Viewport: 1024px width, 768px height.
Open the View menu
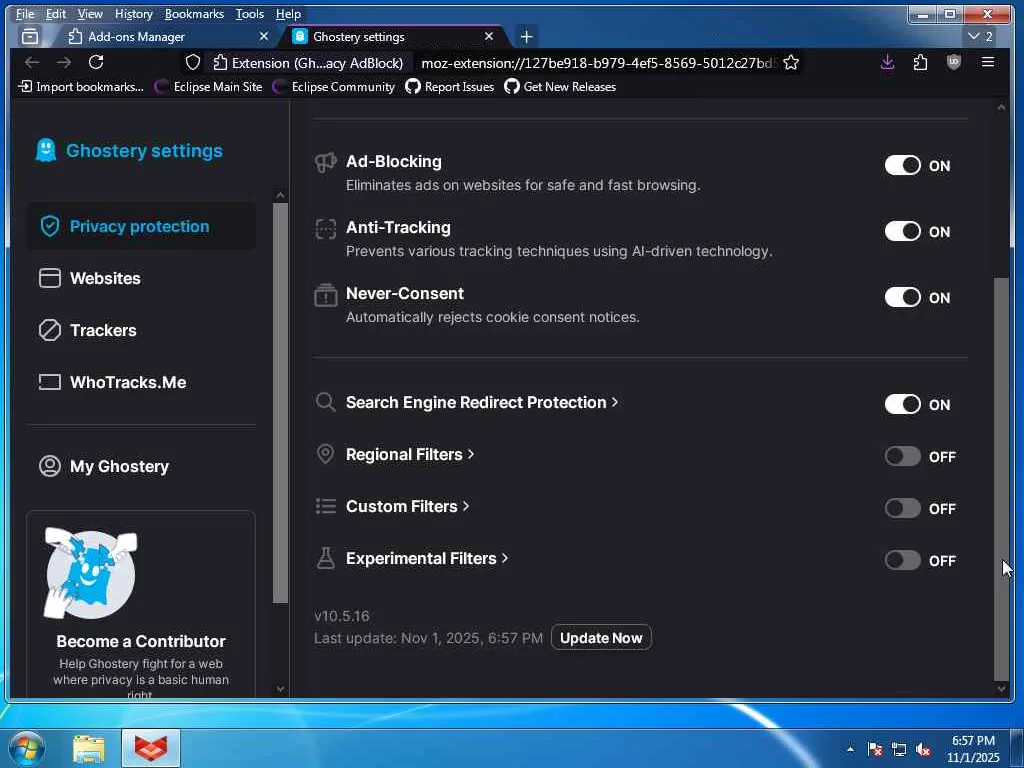(x=89, y=14)
